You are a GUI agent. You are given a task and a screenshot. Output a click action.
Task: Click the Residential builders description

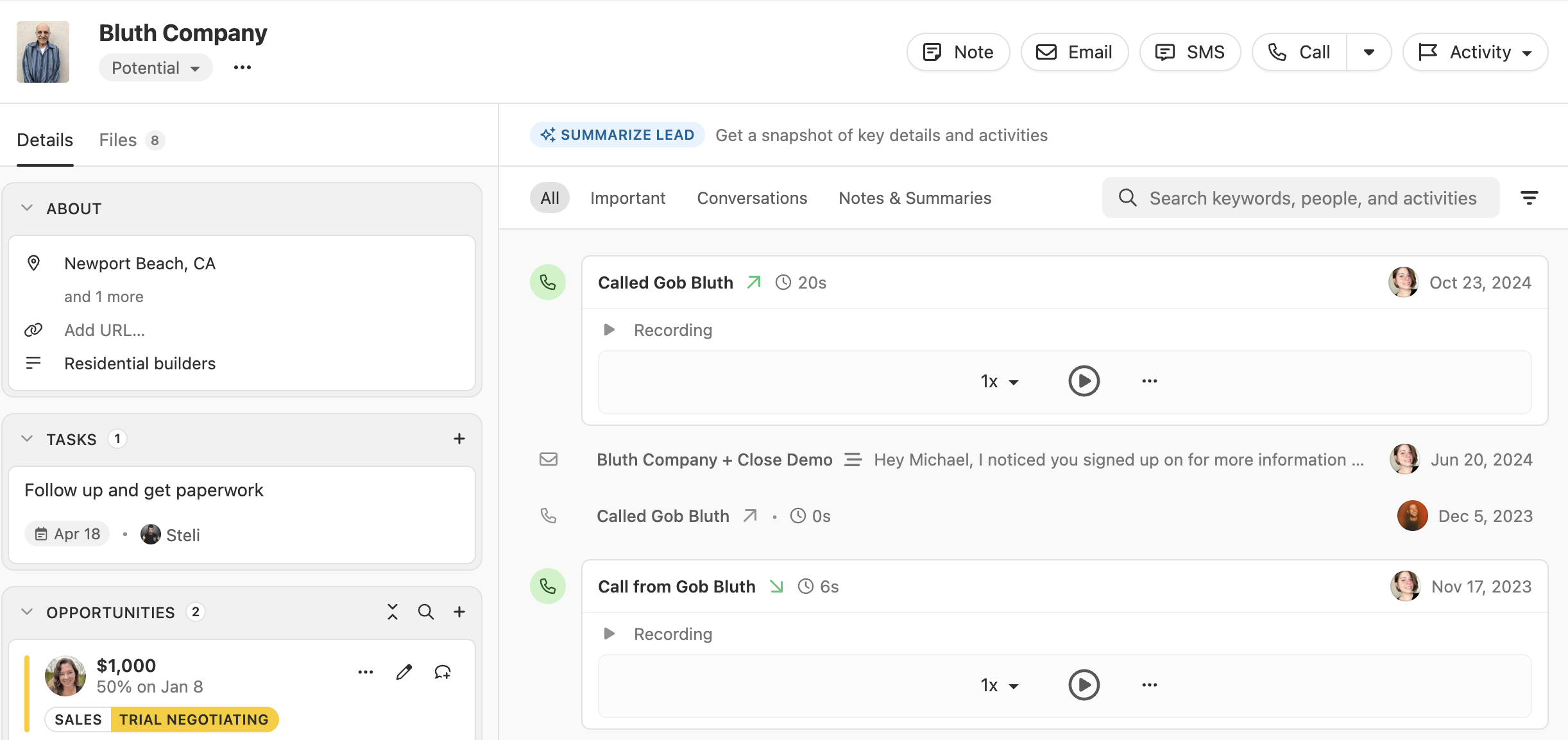(140, 363)
